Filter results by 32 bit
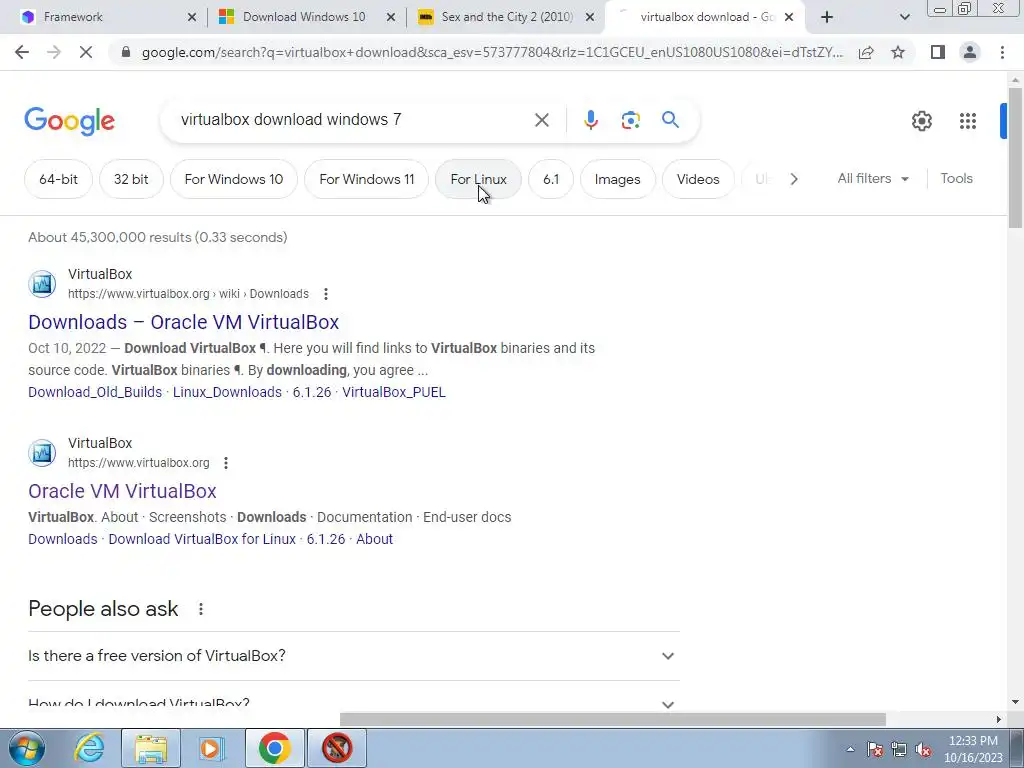 (131, 179)
